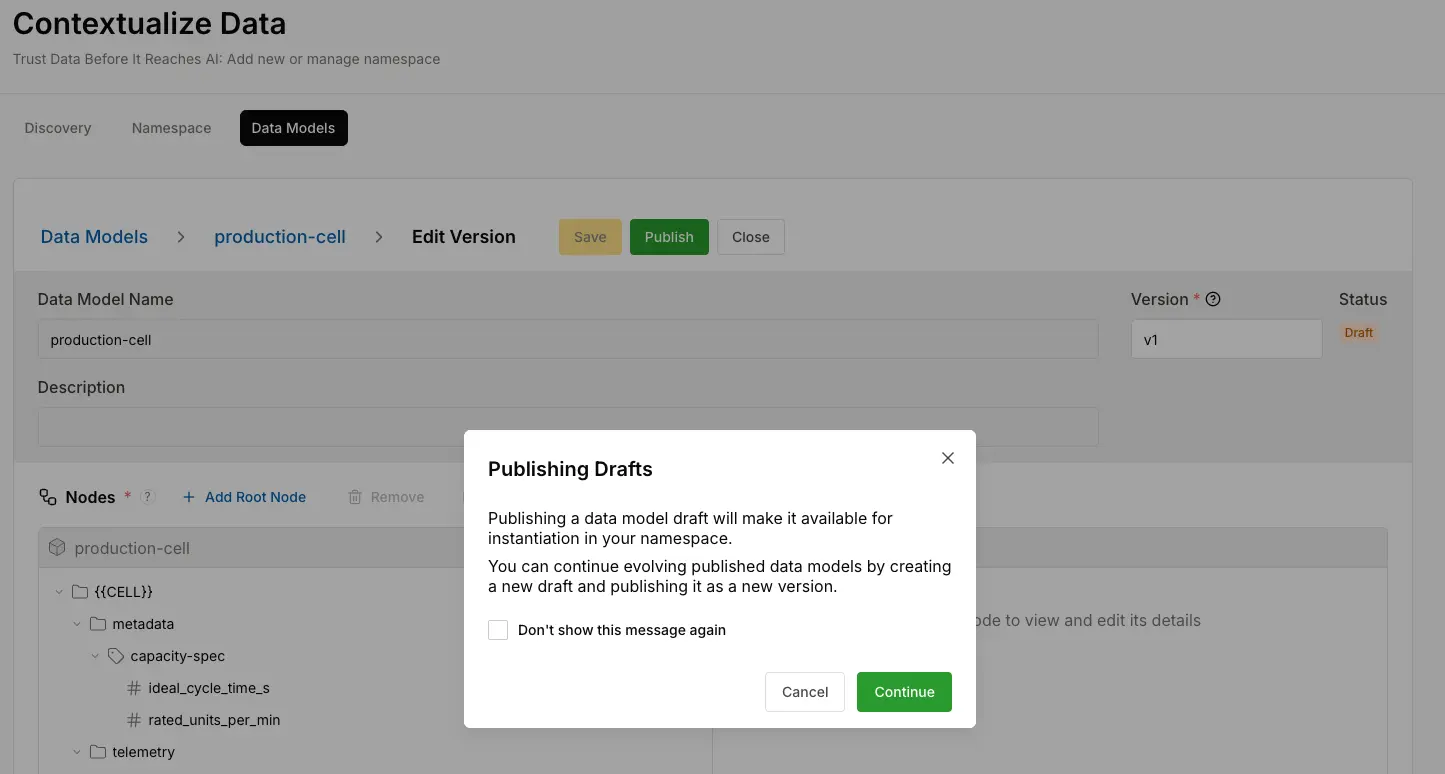Click the plus icon for Add Root Node
This screenshot has height=774, width=1445.
(189, 497)
